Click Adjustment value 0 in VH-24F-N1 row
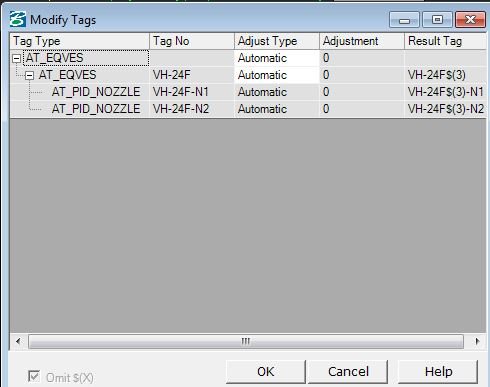 [x=362, y=92]
